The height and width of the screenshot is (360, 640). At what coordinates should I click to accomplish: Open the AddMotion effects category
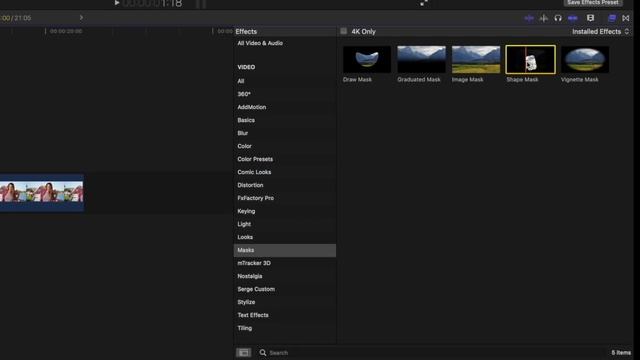tap(252, 107)
